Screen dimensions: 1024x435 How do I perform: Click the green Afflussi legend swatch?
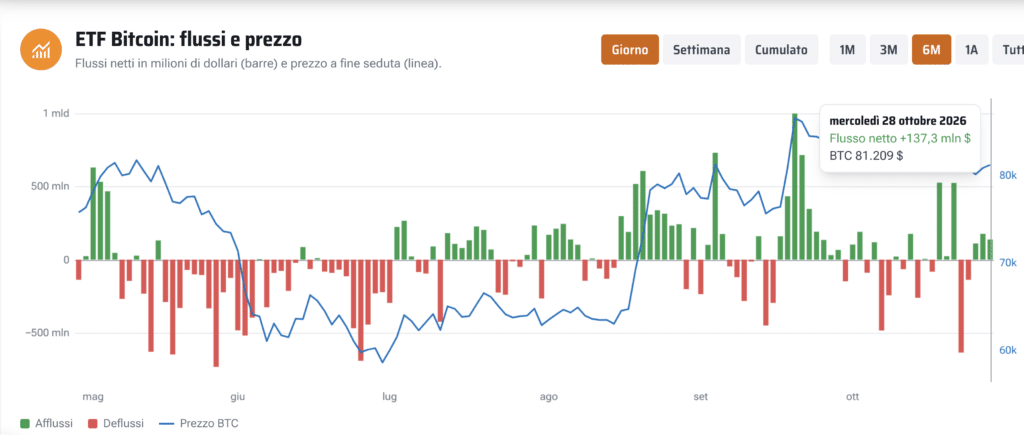pyautogui.click(x=25, y=423)
